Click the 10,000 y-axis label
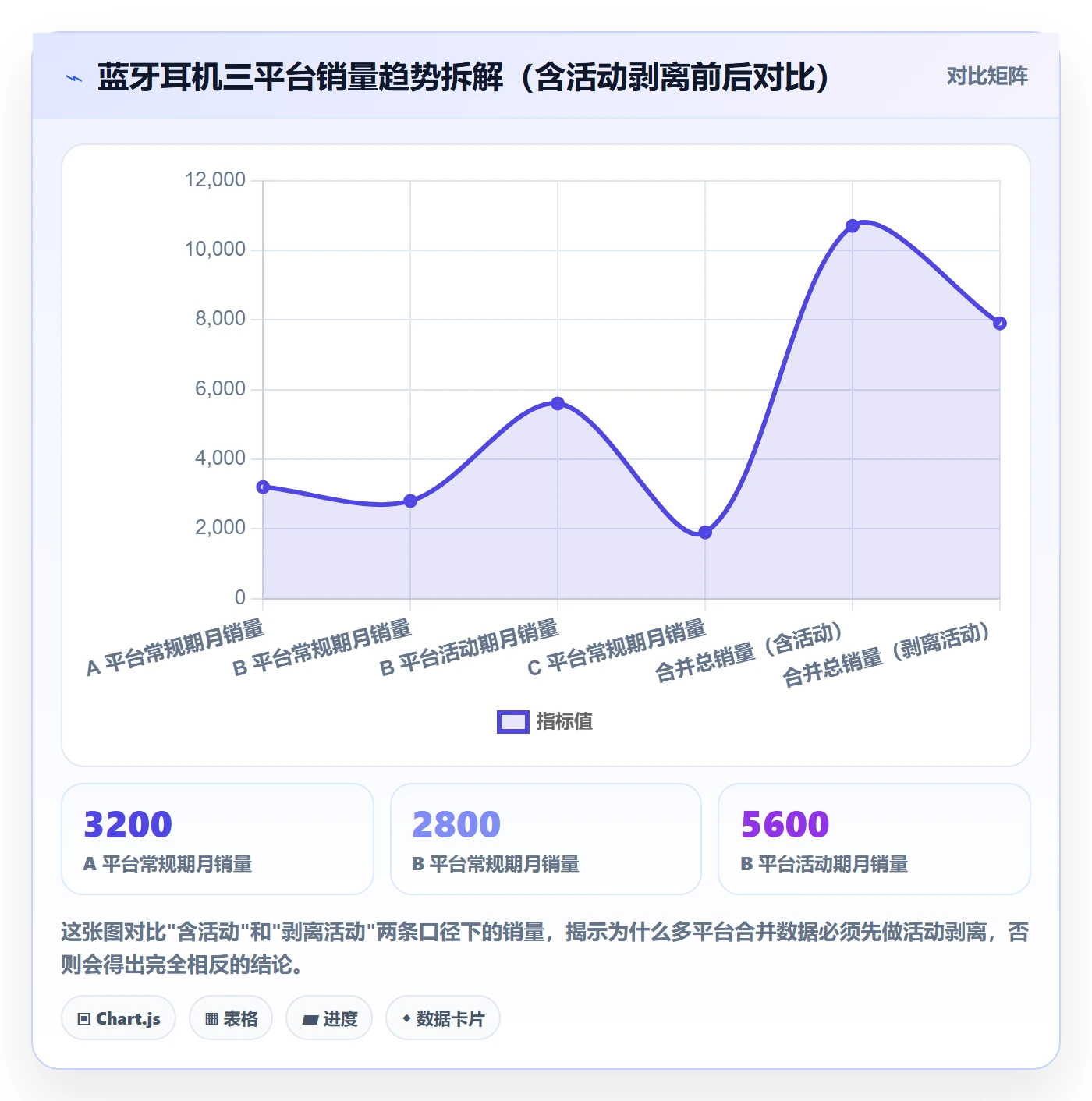The width and height of the screenshot is (1092, 1101). [x=215, y=250]
